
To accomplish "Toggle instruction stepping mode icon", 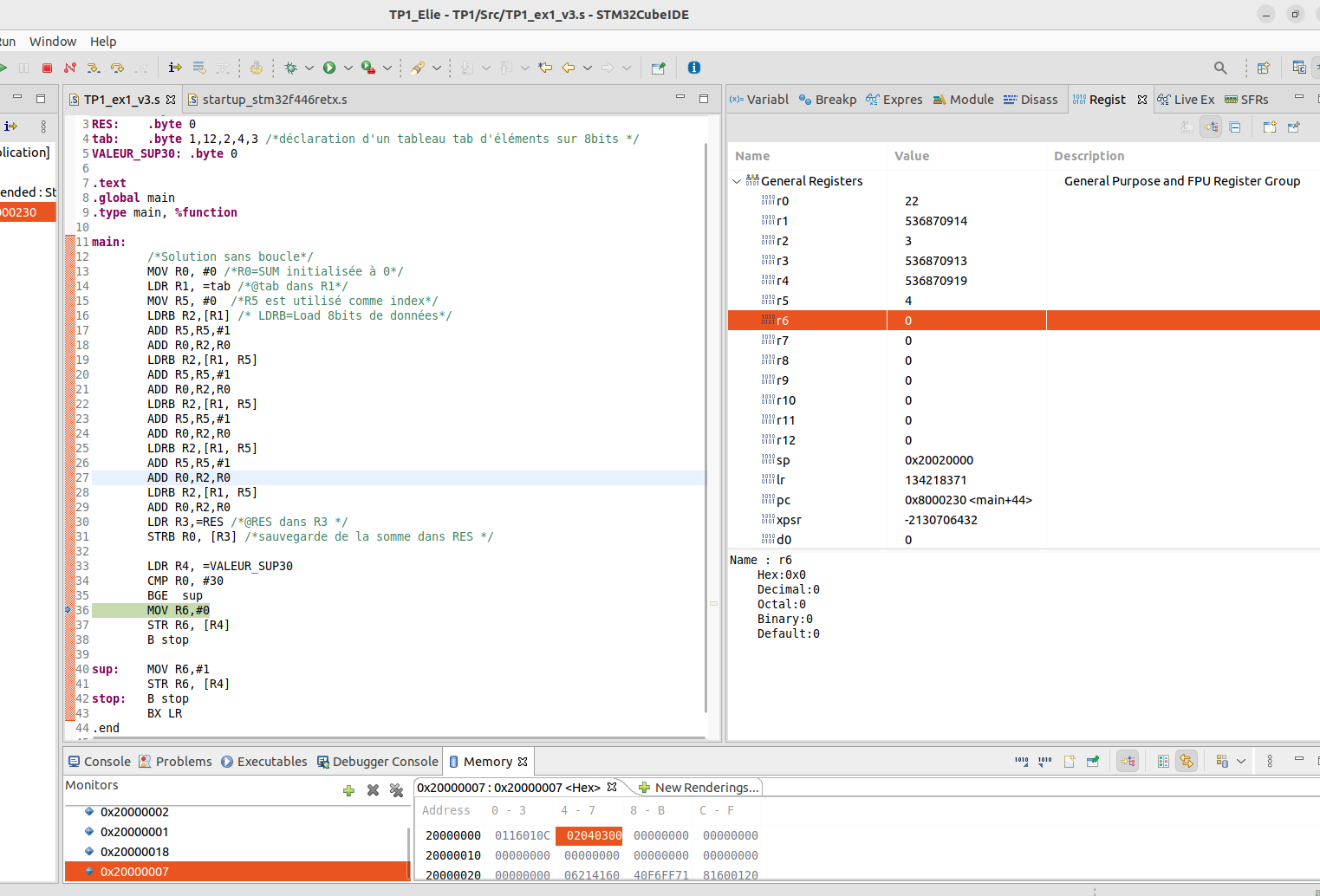I will [175, 68].
